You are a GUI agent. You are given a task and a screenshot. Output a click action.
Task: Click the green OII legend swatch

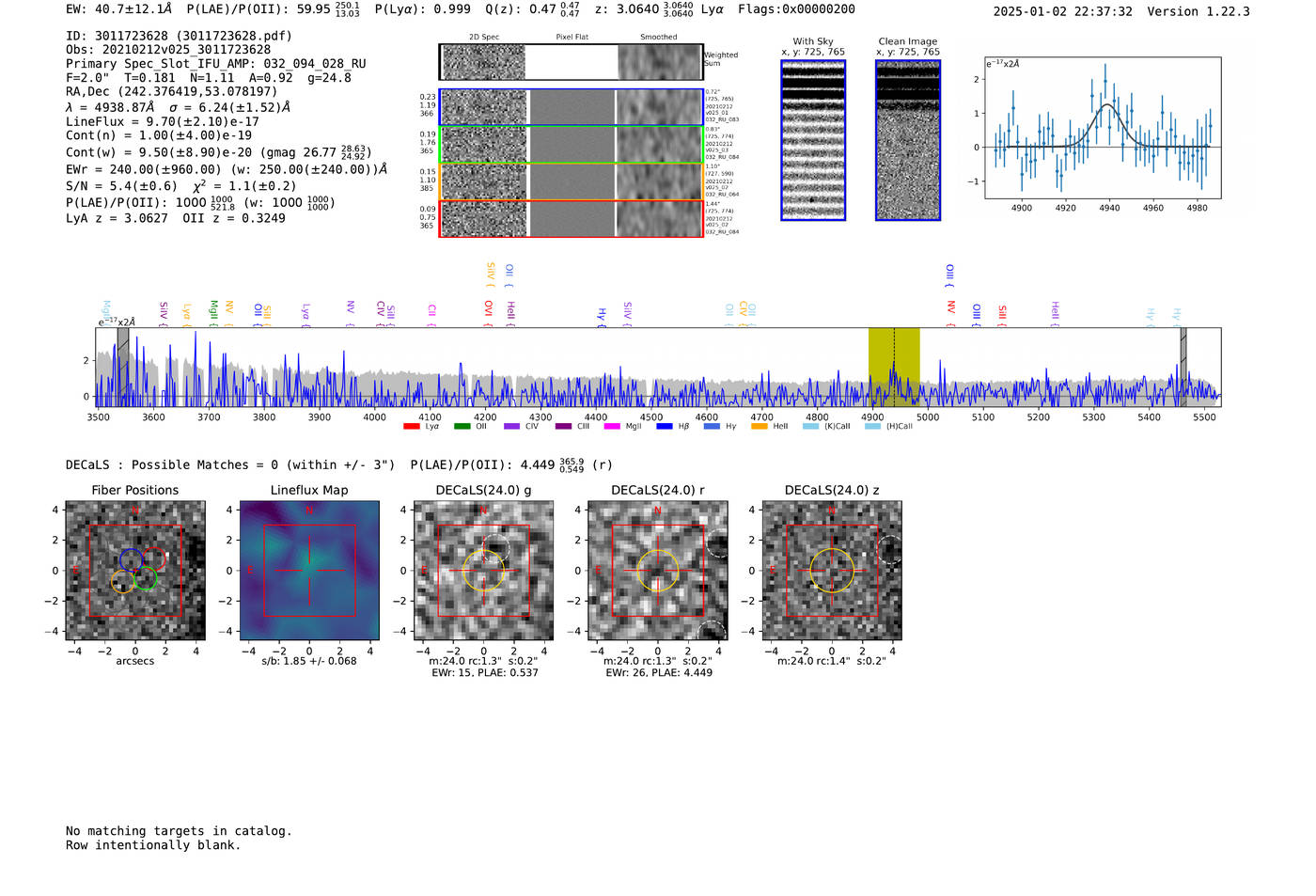(462, 427)
